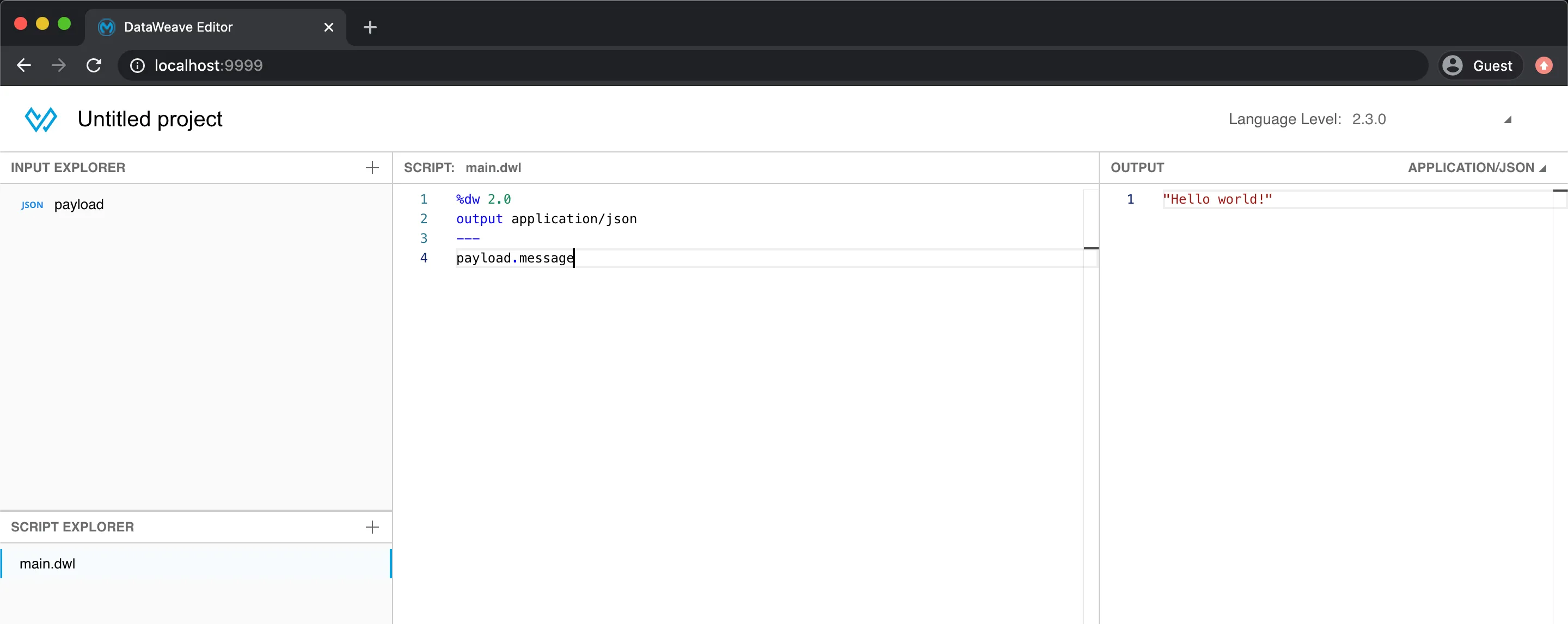The height and width of the screenshot is (624, 1568).
Task: Click the output panel overview scrollbar
Action: coord(1560,406)
